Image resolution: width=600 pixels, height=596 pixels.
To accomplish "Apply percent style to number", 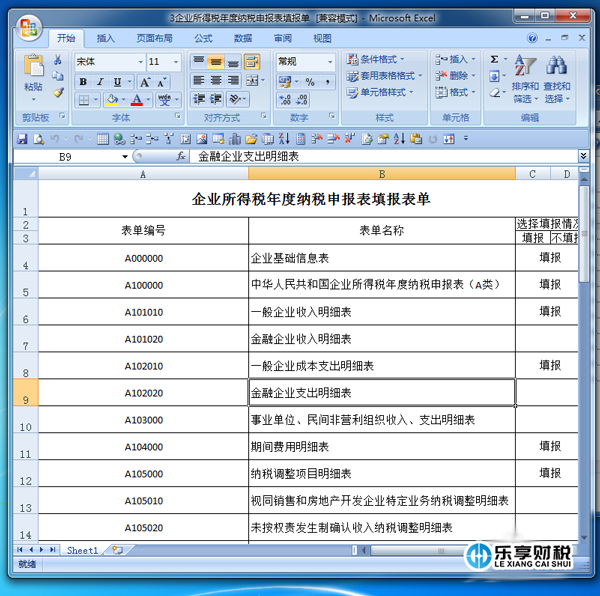I will click(x=310, y=81).
